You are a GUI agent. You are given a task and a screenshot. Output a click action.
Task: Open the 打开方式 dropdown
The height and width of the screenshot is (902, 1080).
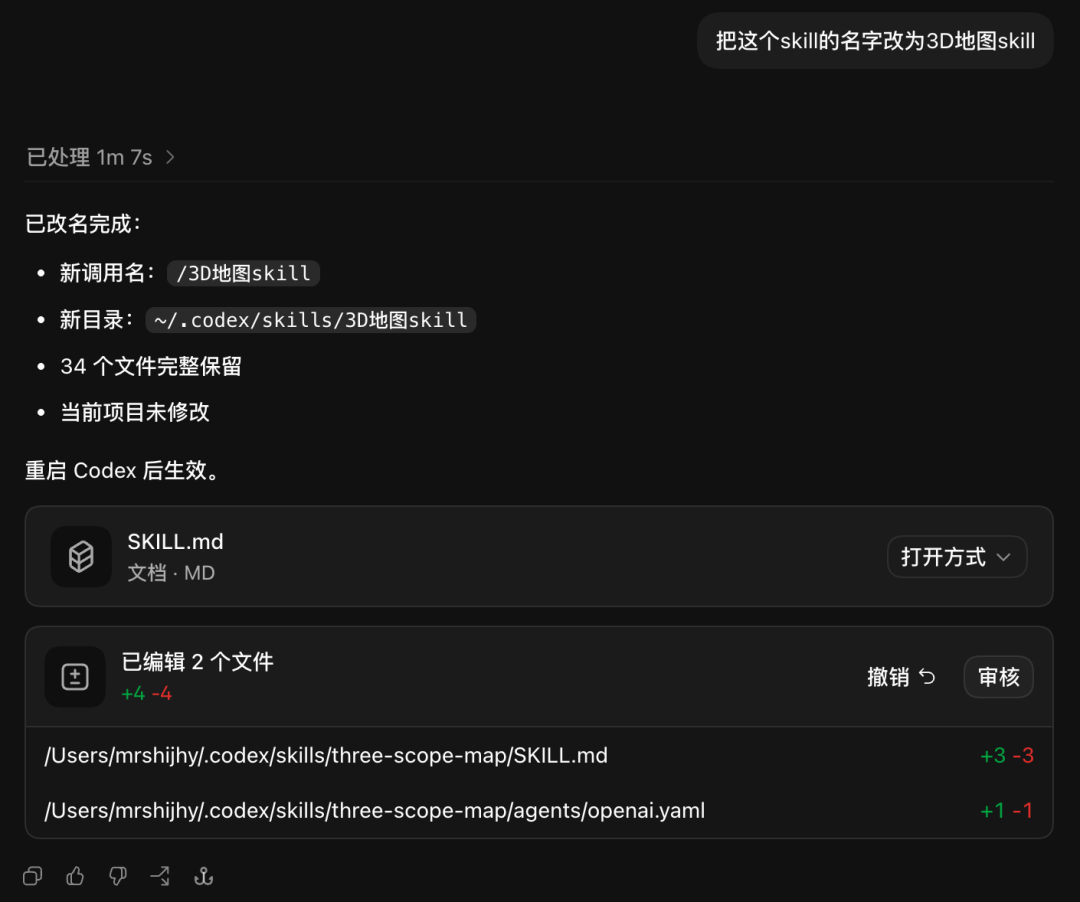point(957,556)
